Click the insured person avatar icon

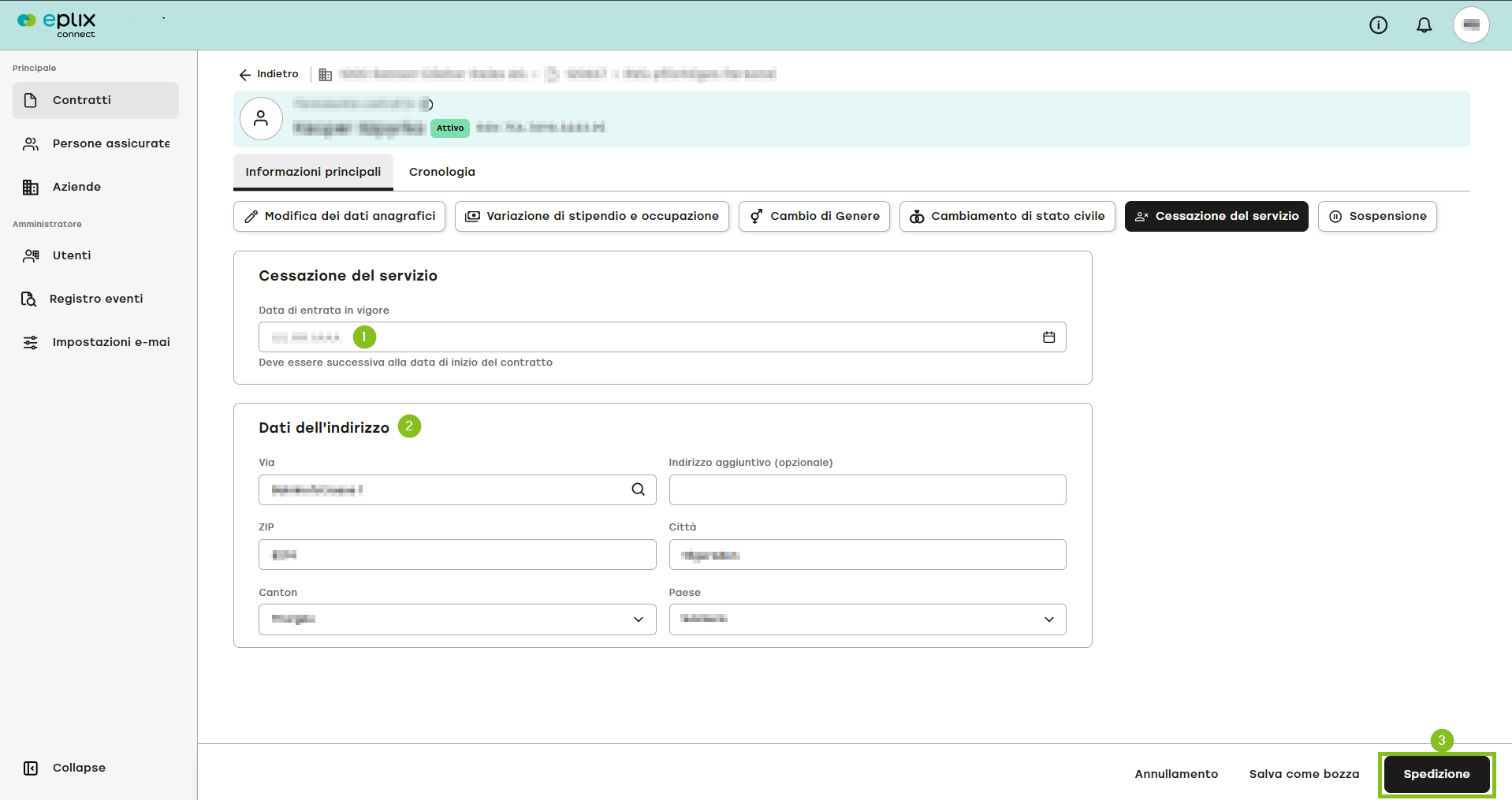(x=261, y=119)
